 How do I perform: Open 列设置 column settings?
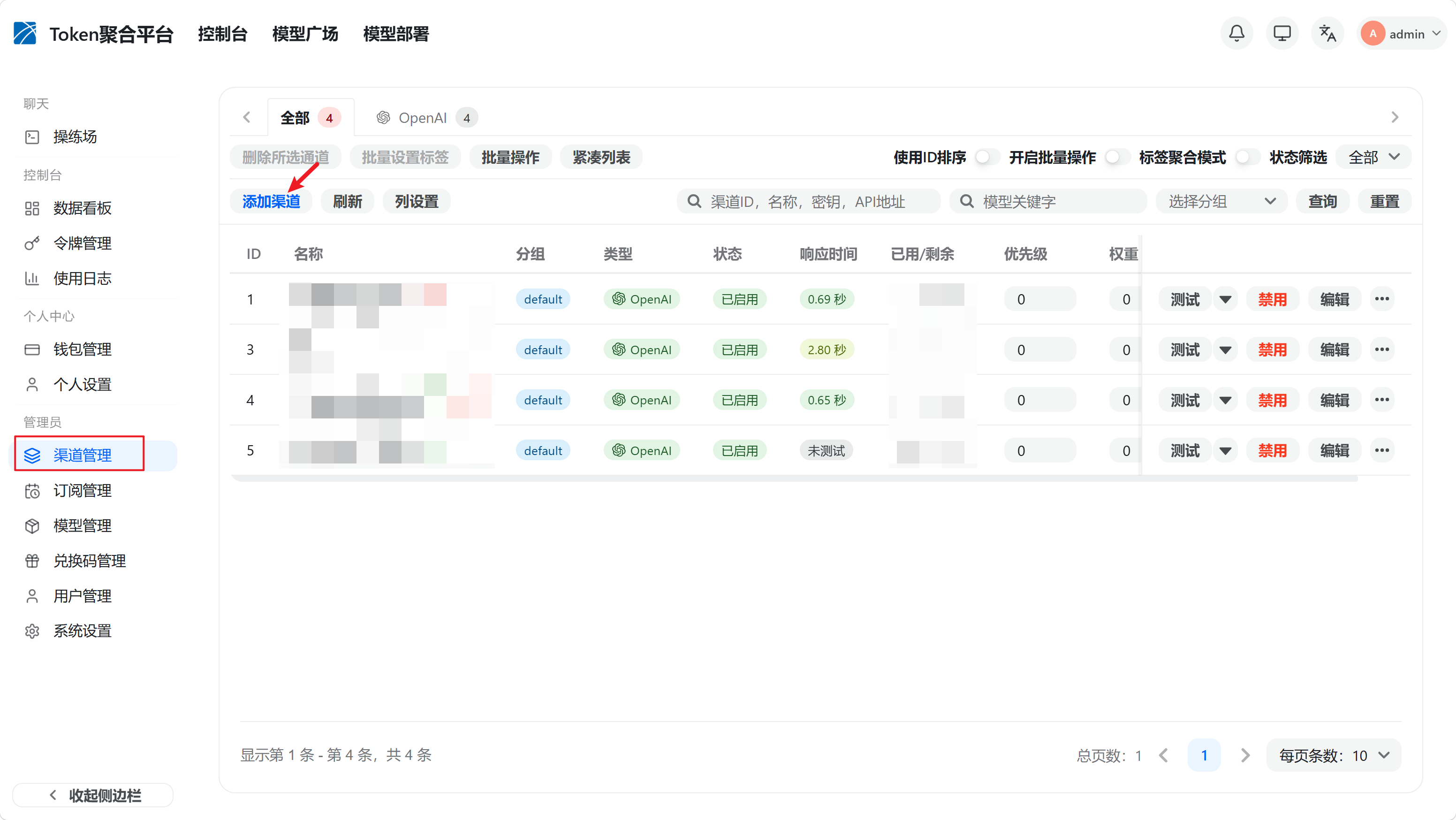[417, 201]
